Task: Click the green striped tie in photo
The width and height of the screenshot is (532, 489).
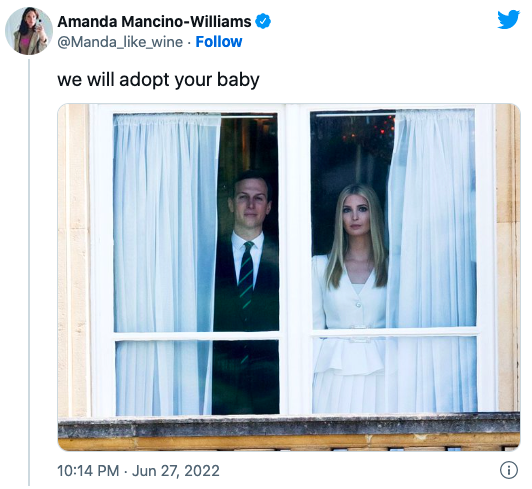Action: 246,276
